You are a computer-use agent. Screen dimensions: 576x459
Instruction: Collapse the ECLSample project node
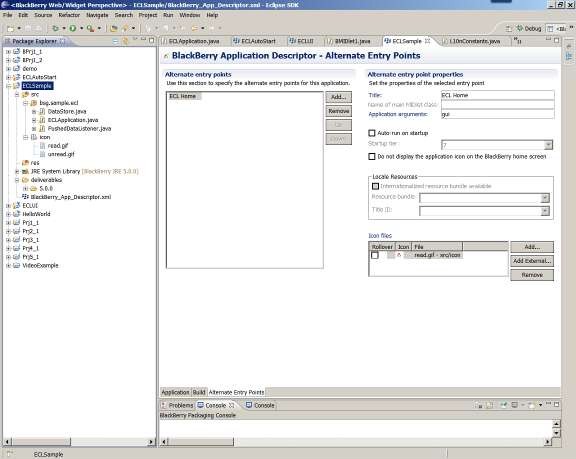[x=8, y=86]
